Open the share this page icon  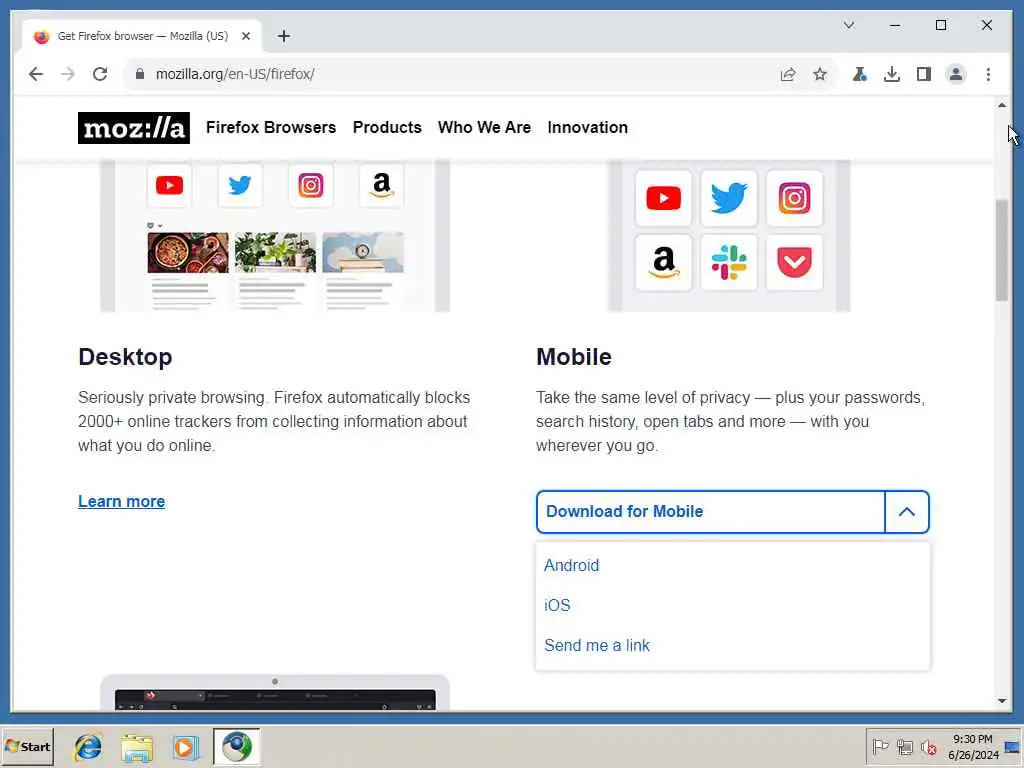(788, 74)
